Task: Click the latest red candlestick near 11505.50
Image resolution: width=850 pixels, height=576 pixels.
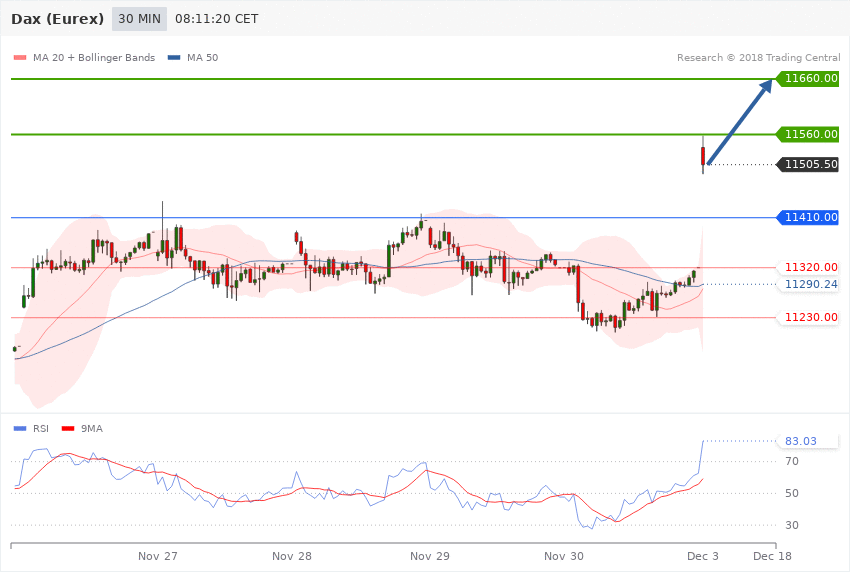Action: click(x=703, y=156)
